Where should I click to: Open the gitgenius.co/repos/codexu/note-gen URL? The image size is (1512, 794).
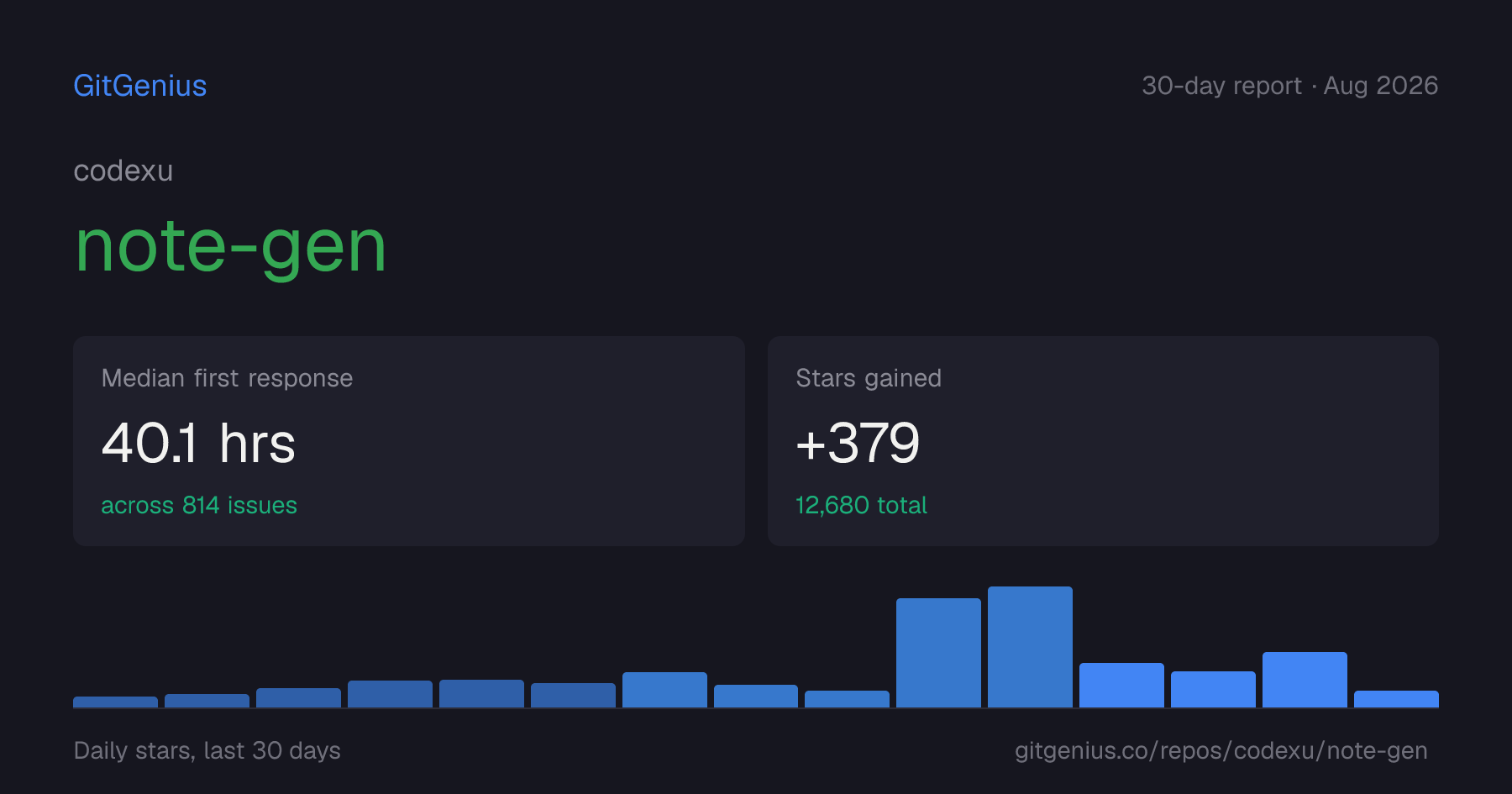[x=1221, y=750]
